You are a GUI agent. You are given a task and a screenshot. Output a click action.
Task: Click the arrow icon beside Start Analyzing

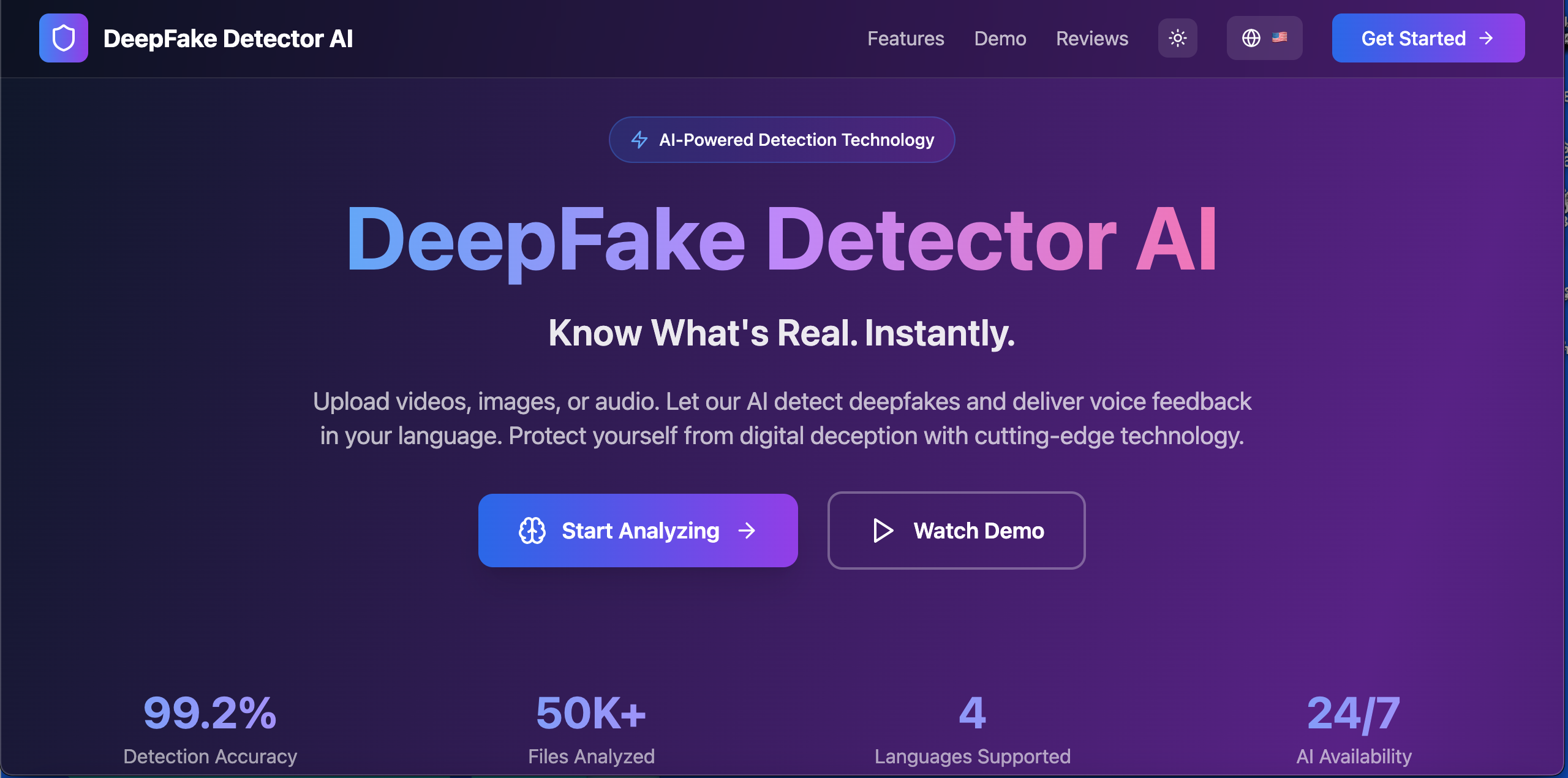tap(747, 531)
